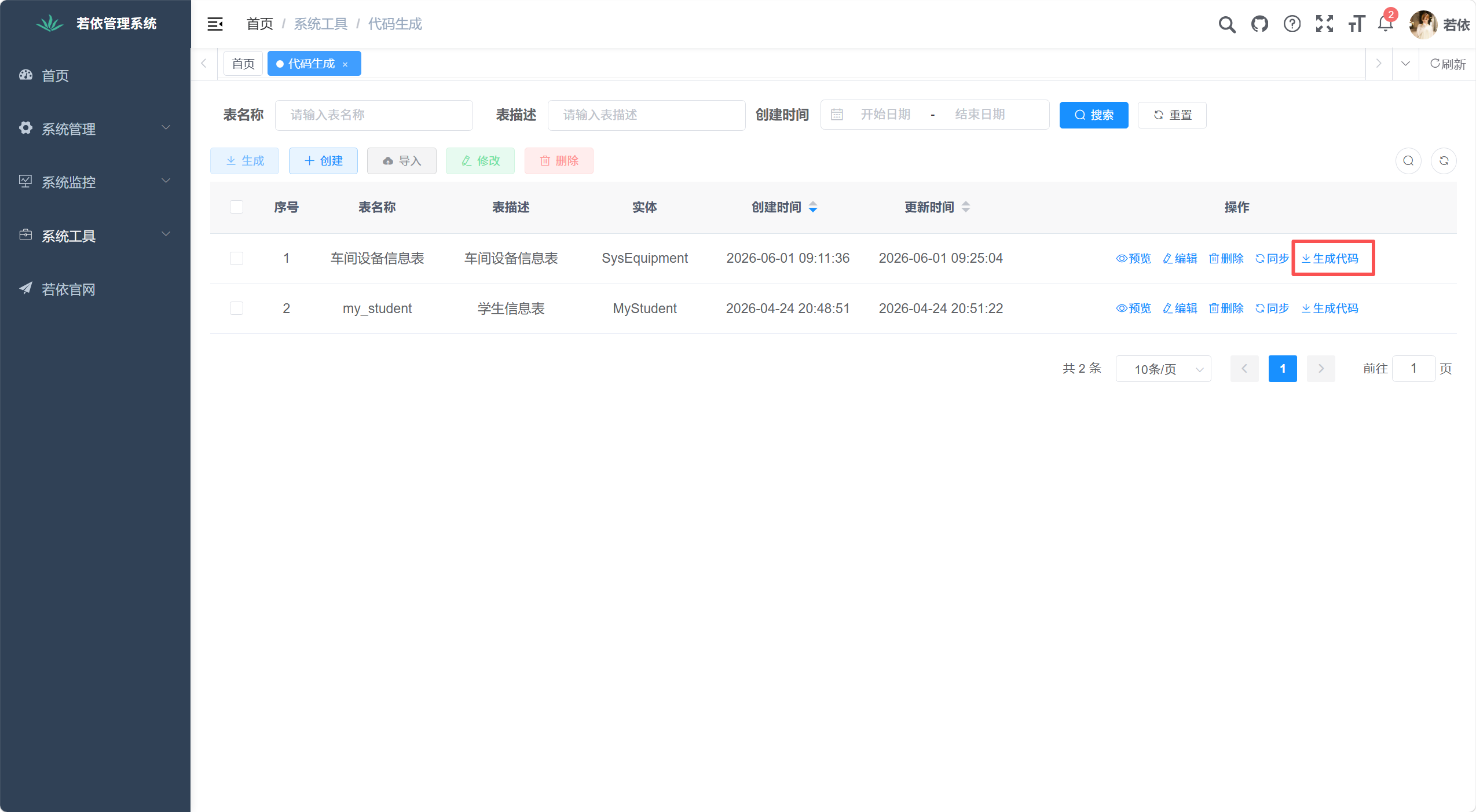Image resolution: width=1476 pixels, height=812 pixels.
Task: Focus the 表描述 input field
Action: pos(646,115)
